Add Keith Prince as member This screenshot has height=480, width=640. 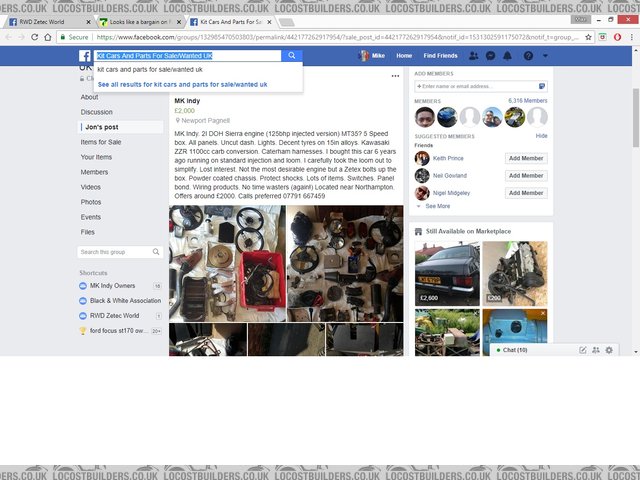tap(526, 158)
